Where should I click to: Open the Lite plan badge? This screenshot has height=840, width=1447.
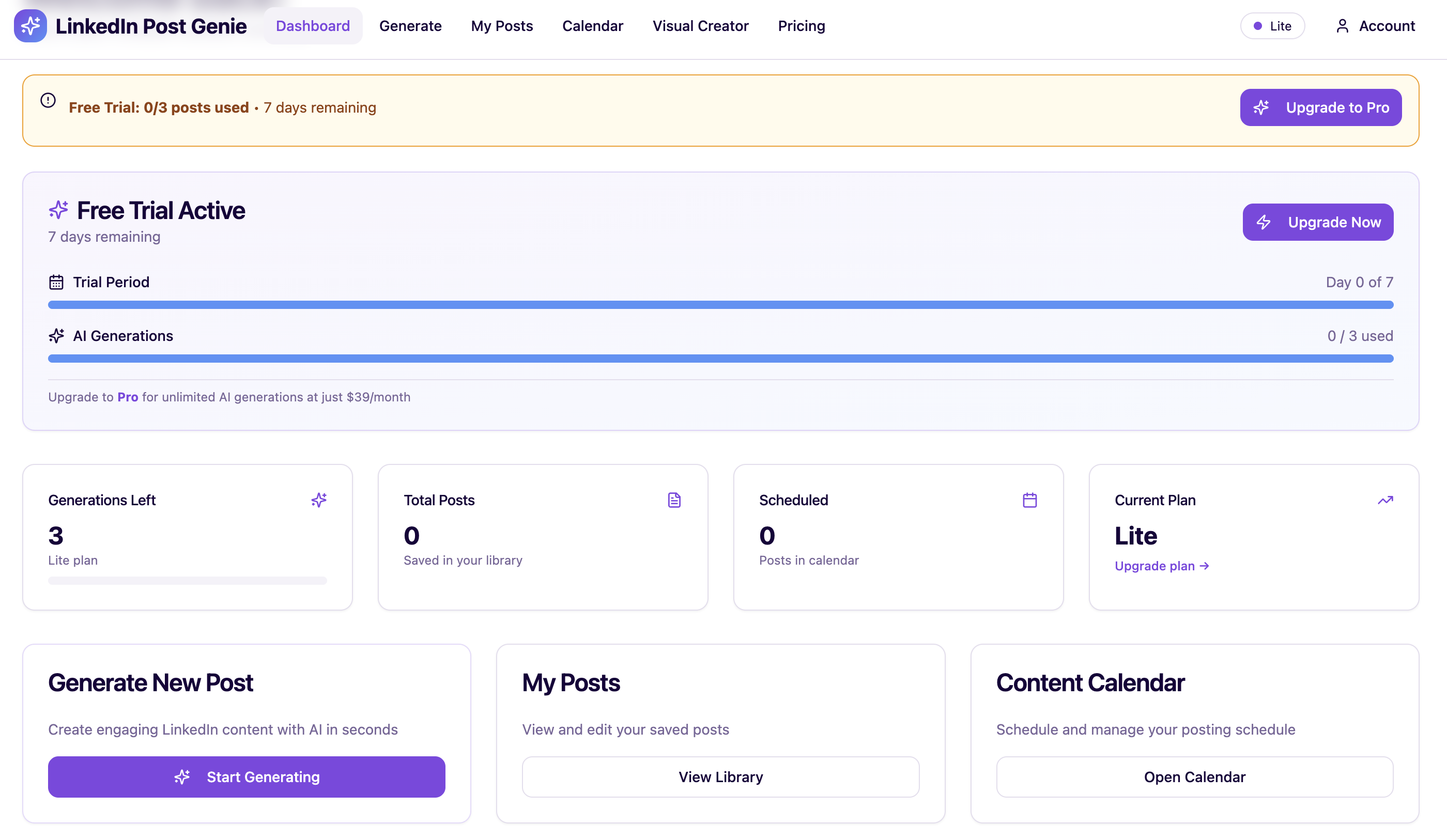[x=1272, y=26]
